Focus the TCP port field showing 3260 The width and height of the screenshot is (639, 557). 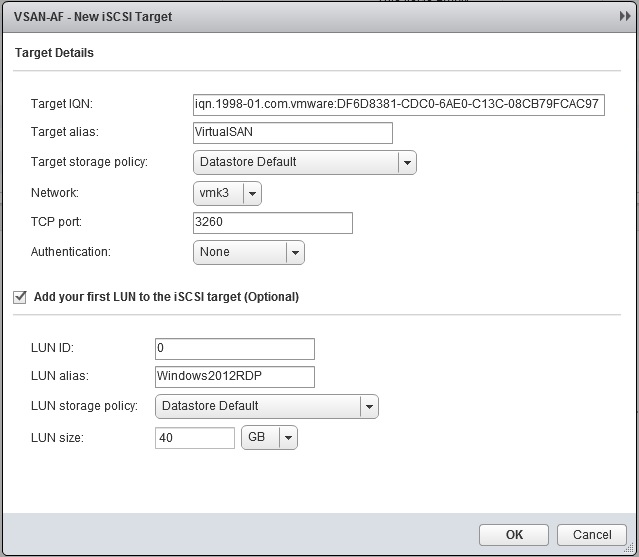click(x=272, y=222)
